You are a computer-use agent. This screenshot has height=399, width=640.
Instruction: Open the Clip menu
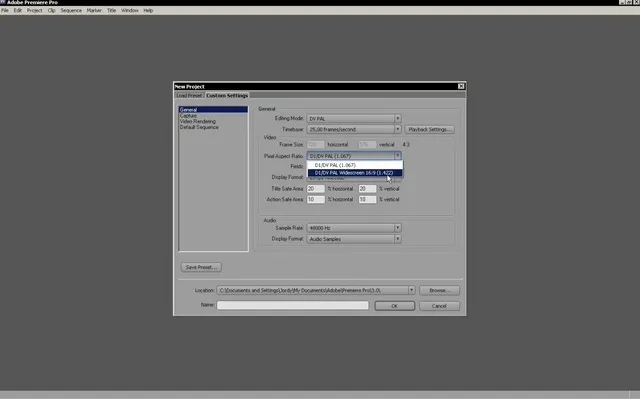pyautogui.click(x=51, y=11)
